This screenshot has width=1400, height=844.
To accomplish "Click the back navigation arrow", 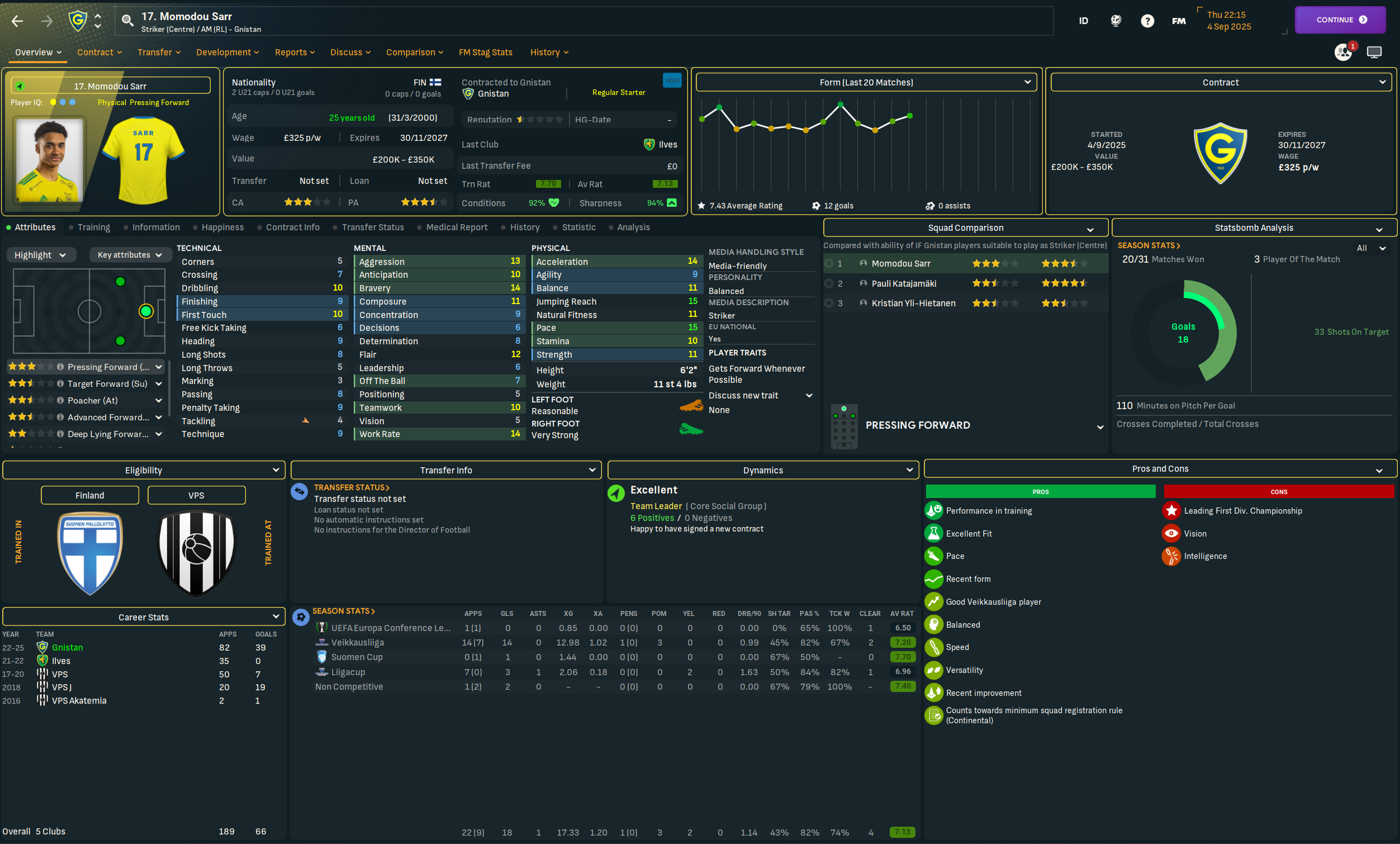I will pos(17,22).
